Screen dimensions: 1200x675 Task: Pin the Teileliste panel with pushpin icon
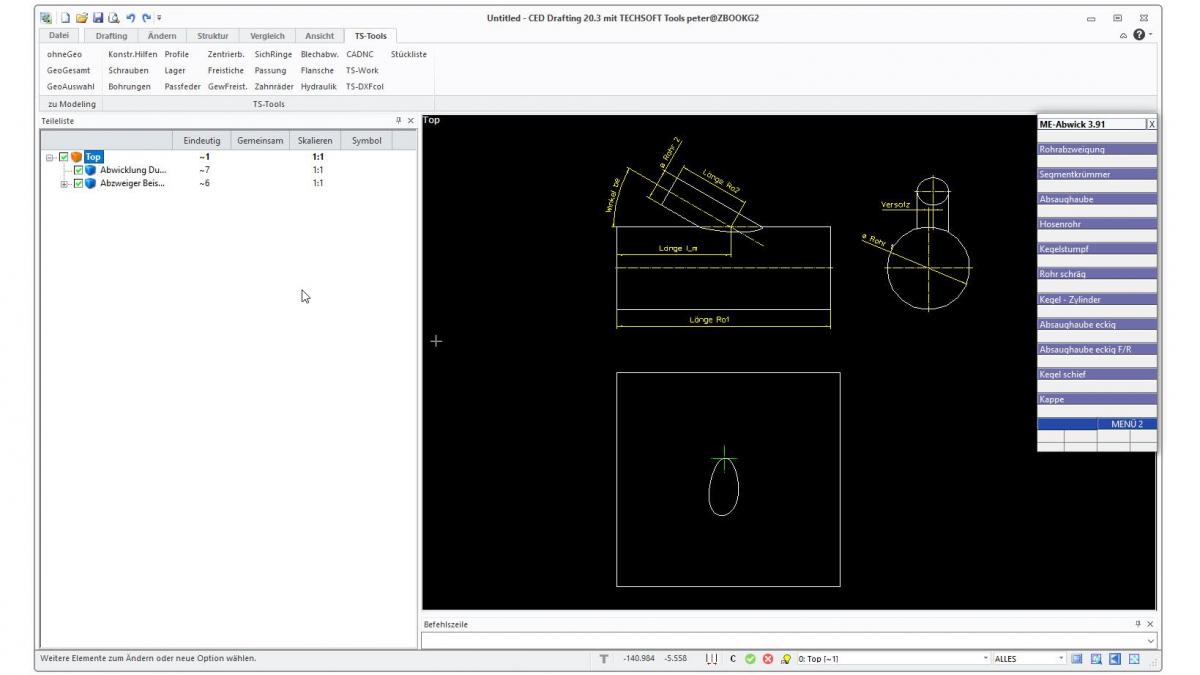coord(398,121)
